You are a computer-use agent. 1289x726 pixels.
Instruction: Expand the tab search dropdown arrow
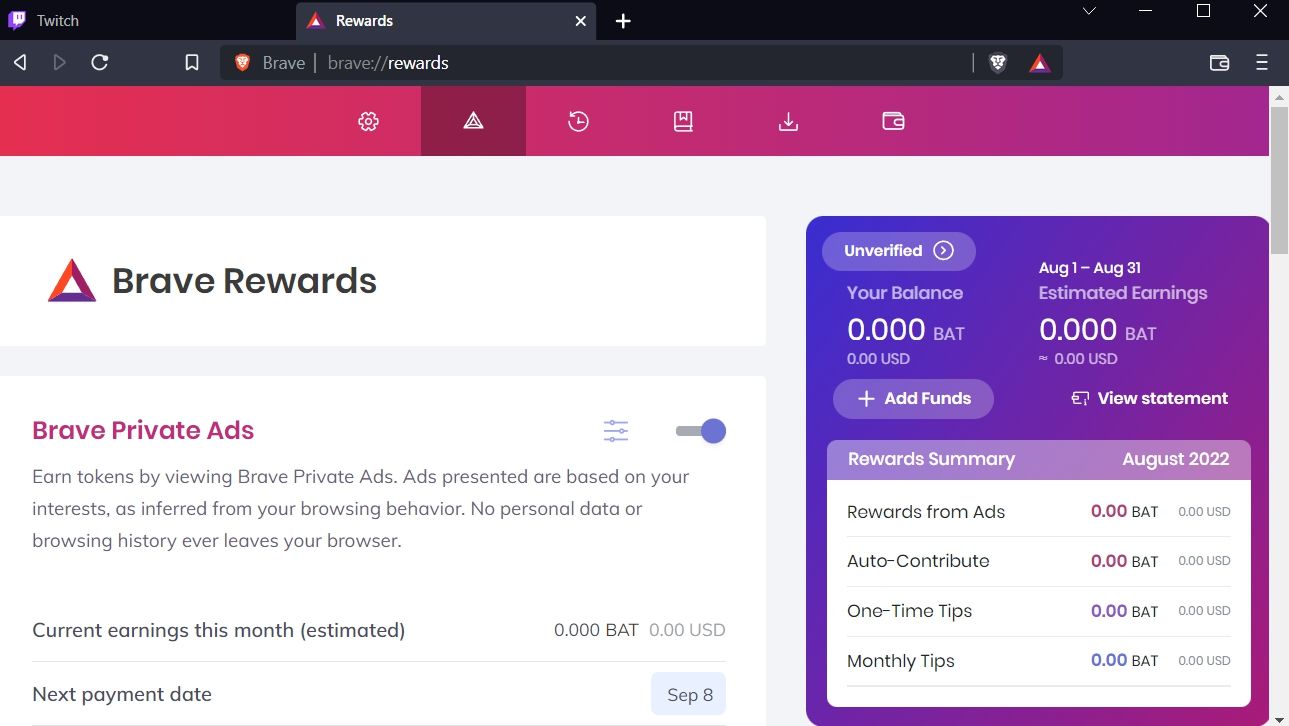click(x=1090, y=12)
